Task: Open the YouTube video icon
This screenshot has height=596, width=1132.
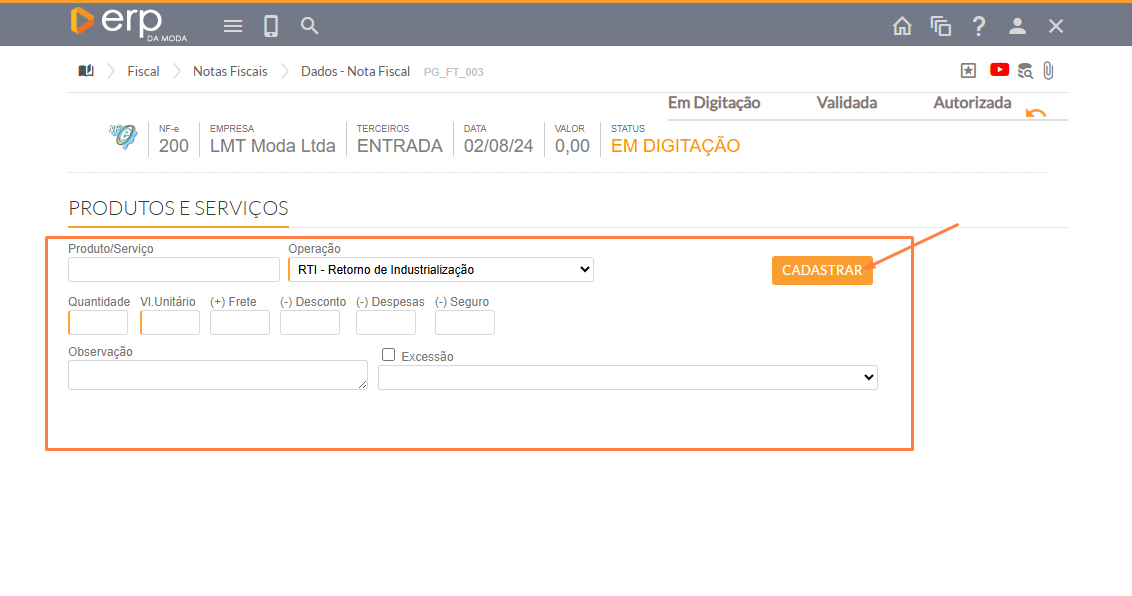Action: pyautogui.click(x=999, y=70)
